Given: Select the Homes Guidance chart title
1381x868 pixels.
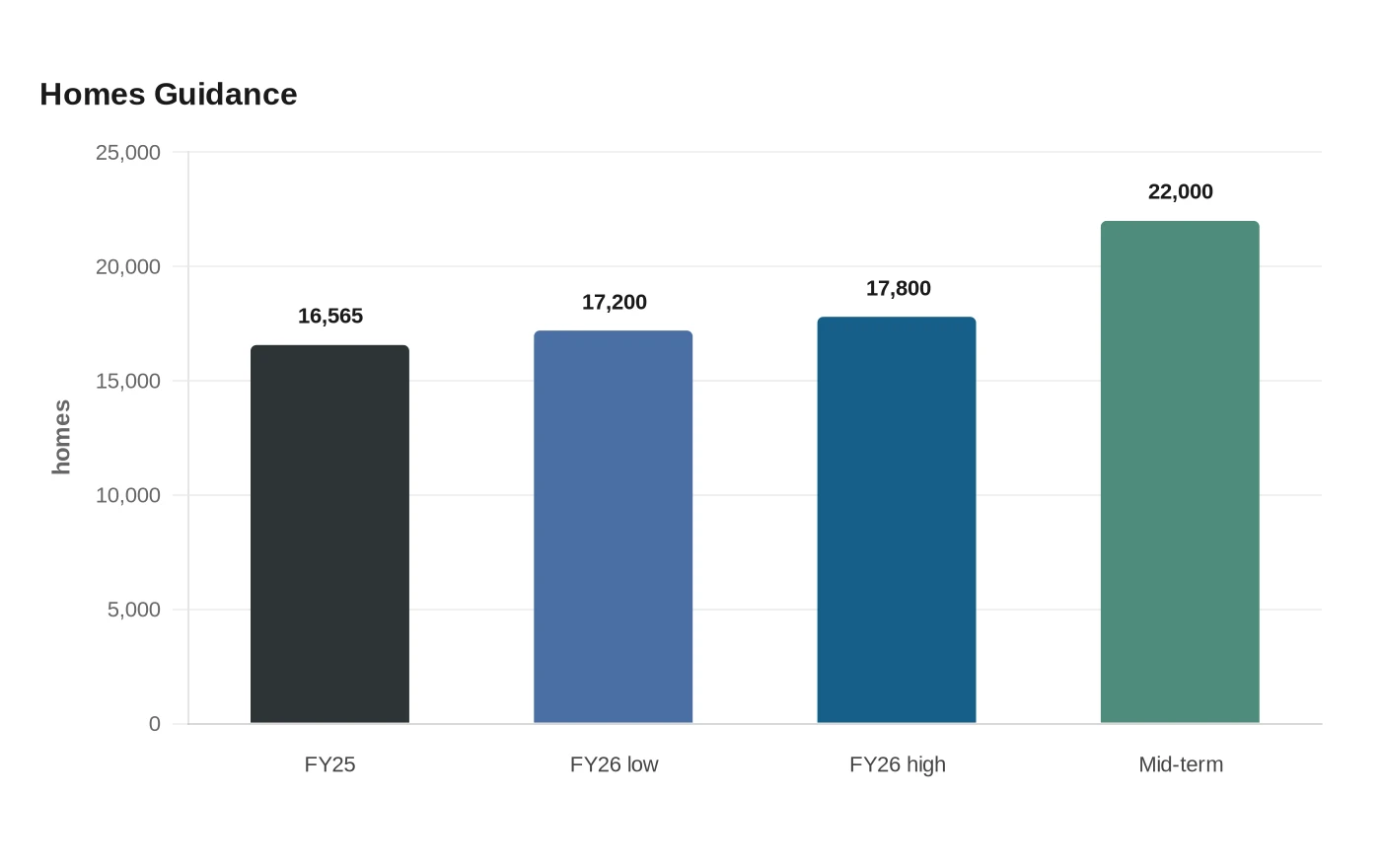Looking at the screenshot, I should coord(169,94).
